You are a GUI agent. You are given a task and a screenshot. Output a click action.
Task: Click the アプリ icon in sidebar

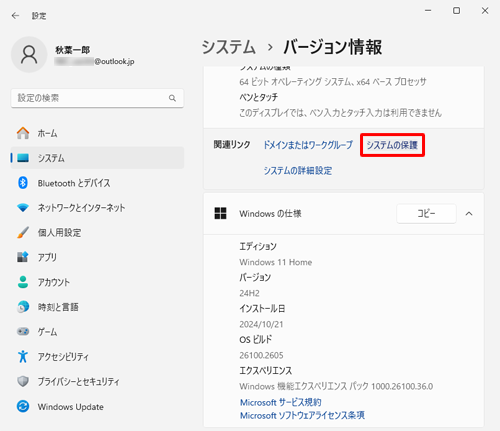23,257
